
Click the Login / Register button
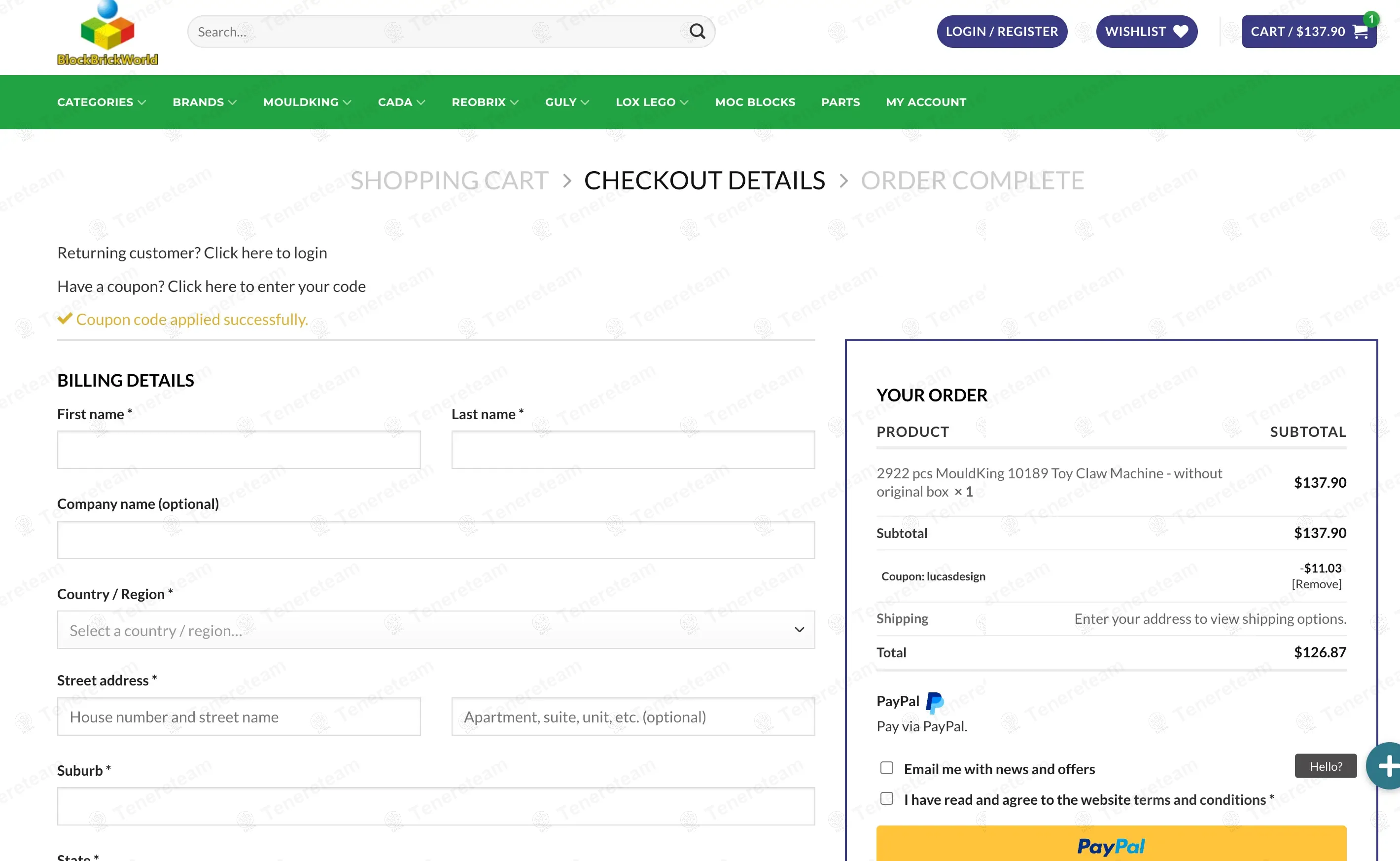tap(1001, 32)
